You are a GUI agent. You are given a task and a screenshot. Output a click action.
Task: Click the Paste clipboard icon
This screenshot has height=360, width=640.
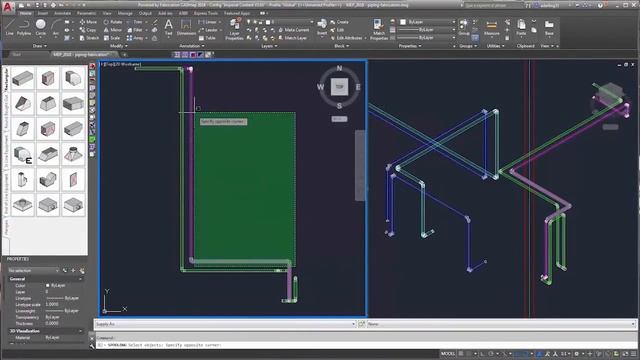[x=521, y=27]
